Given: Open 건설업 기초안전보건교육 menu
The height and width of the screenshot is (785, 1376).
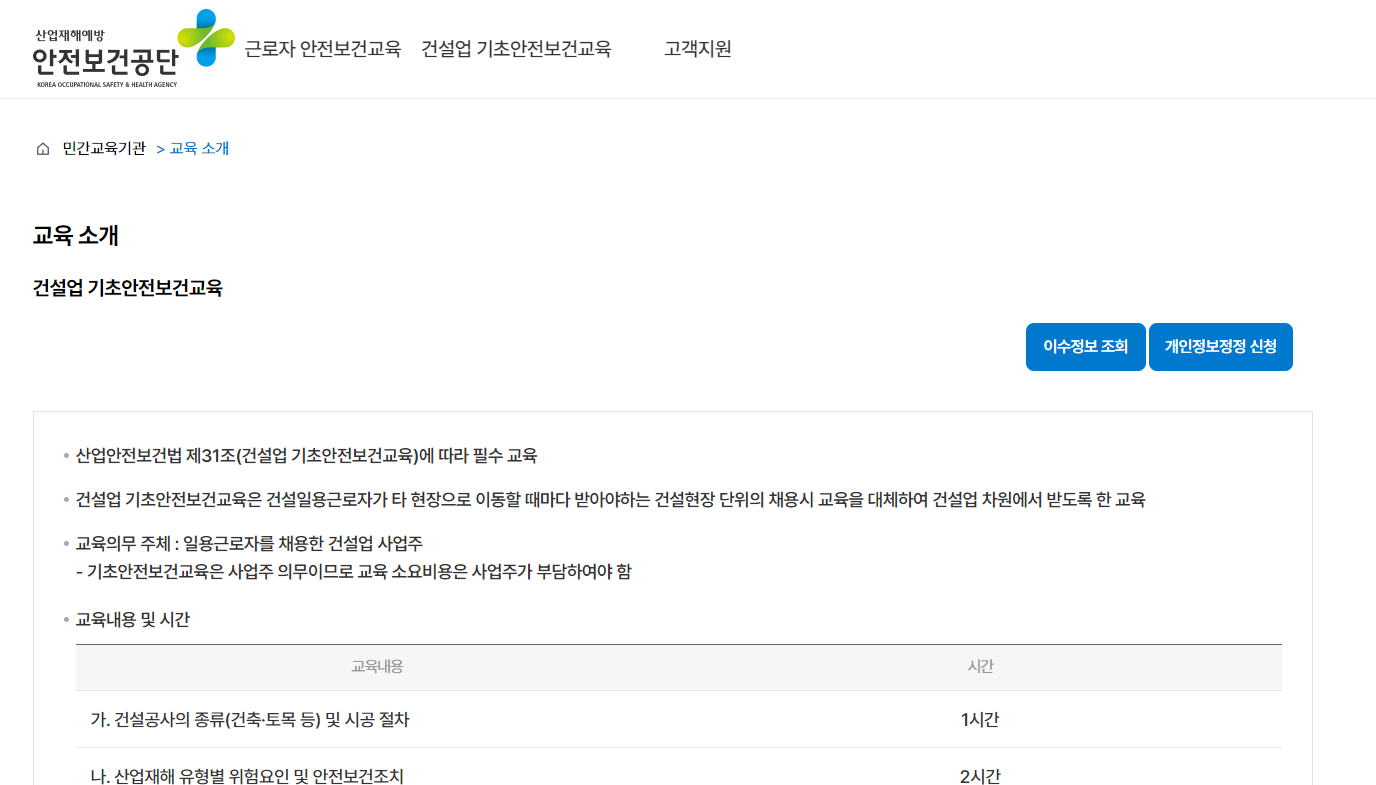Looking at the screenshot, I should pyautogui.click(x=516, y=49).
